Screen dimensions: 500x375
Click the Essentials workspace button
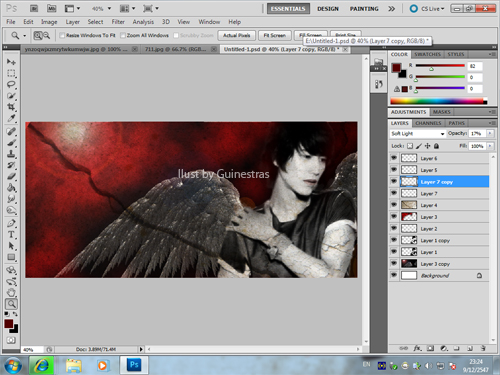[288, 9]
